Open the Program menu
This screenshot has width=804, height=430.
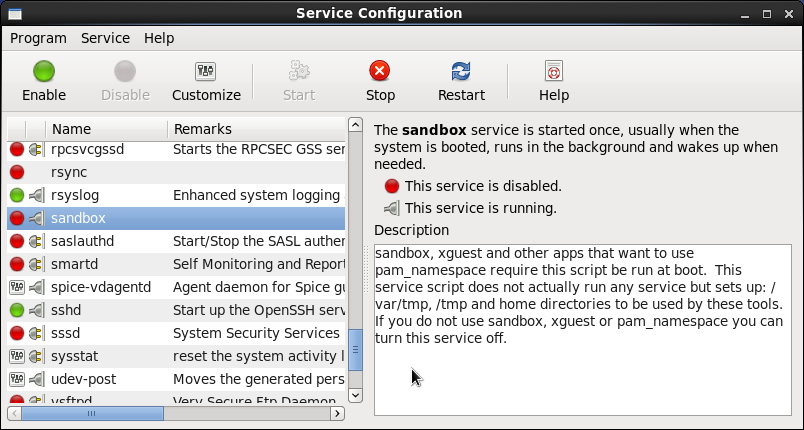click(x=38, y=38)
